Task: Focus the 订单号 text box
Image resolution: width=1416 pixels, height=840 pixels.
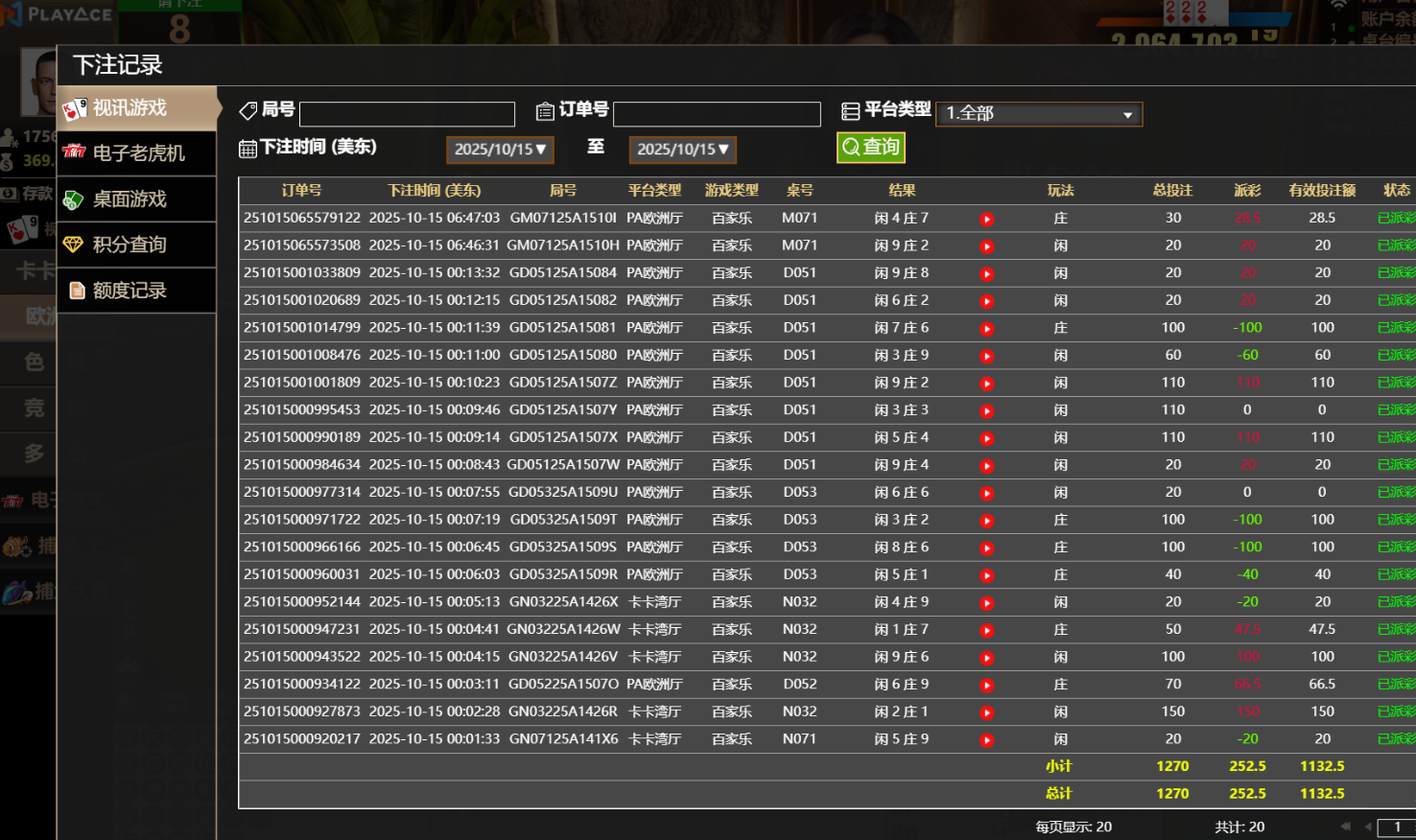Action: [x=717, y=115]
